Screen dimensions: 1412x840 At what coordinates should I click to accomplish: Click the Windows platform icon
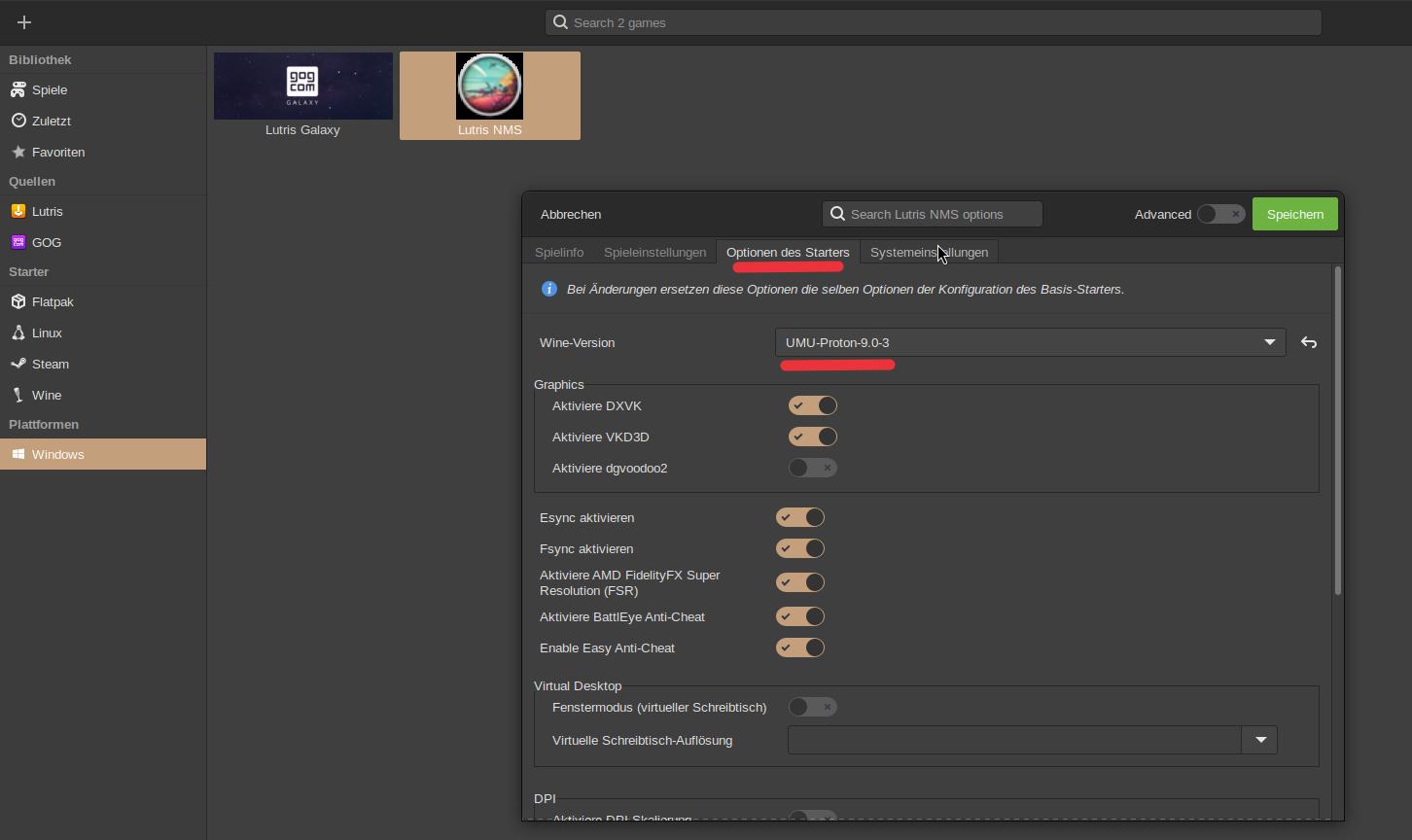pyautogui.click(x=18, y=454)
